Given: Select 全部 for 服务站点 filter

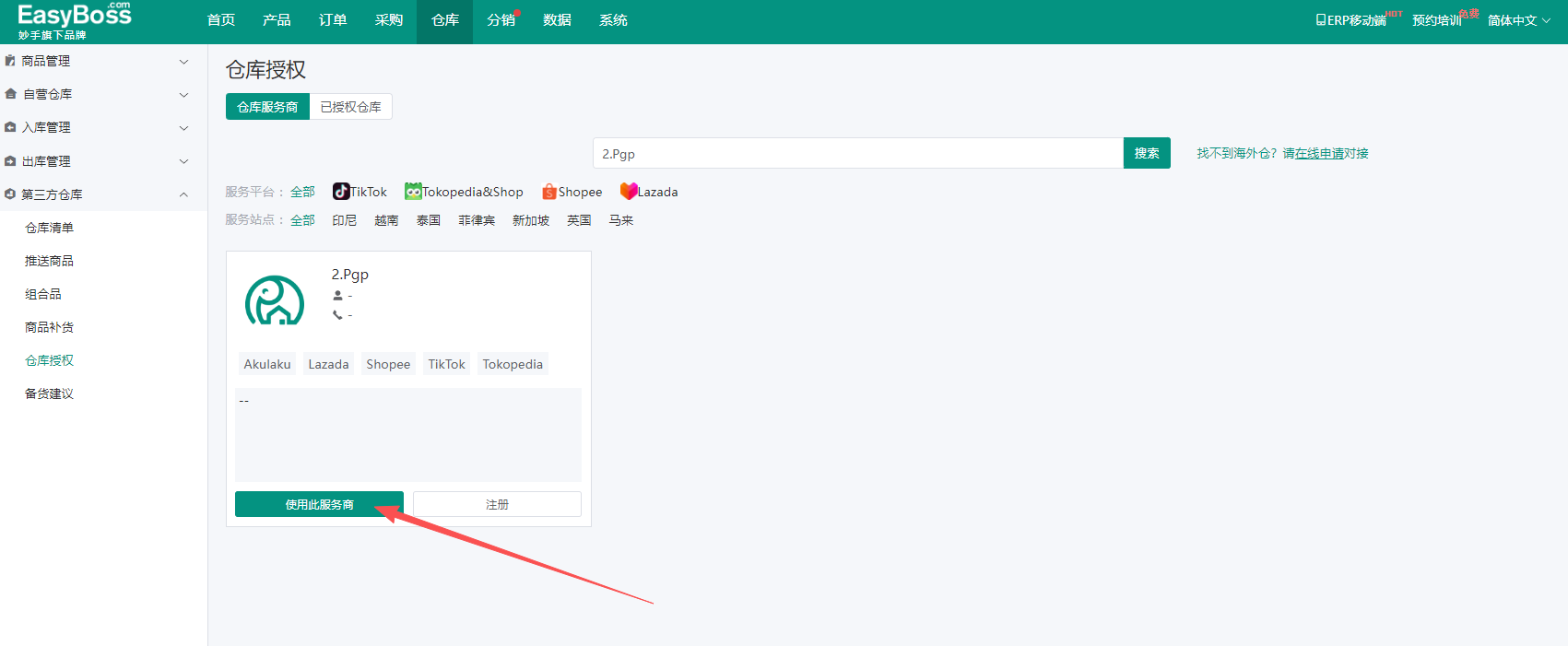Looking at the screenshot, I should [x=302, y=220].
